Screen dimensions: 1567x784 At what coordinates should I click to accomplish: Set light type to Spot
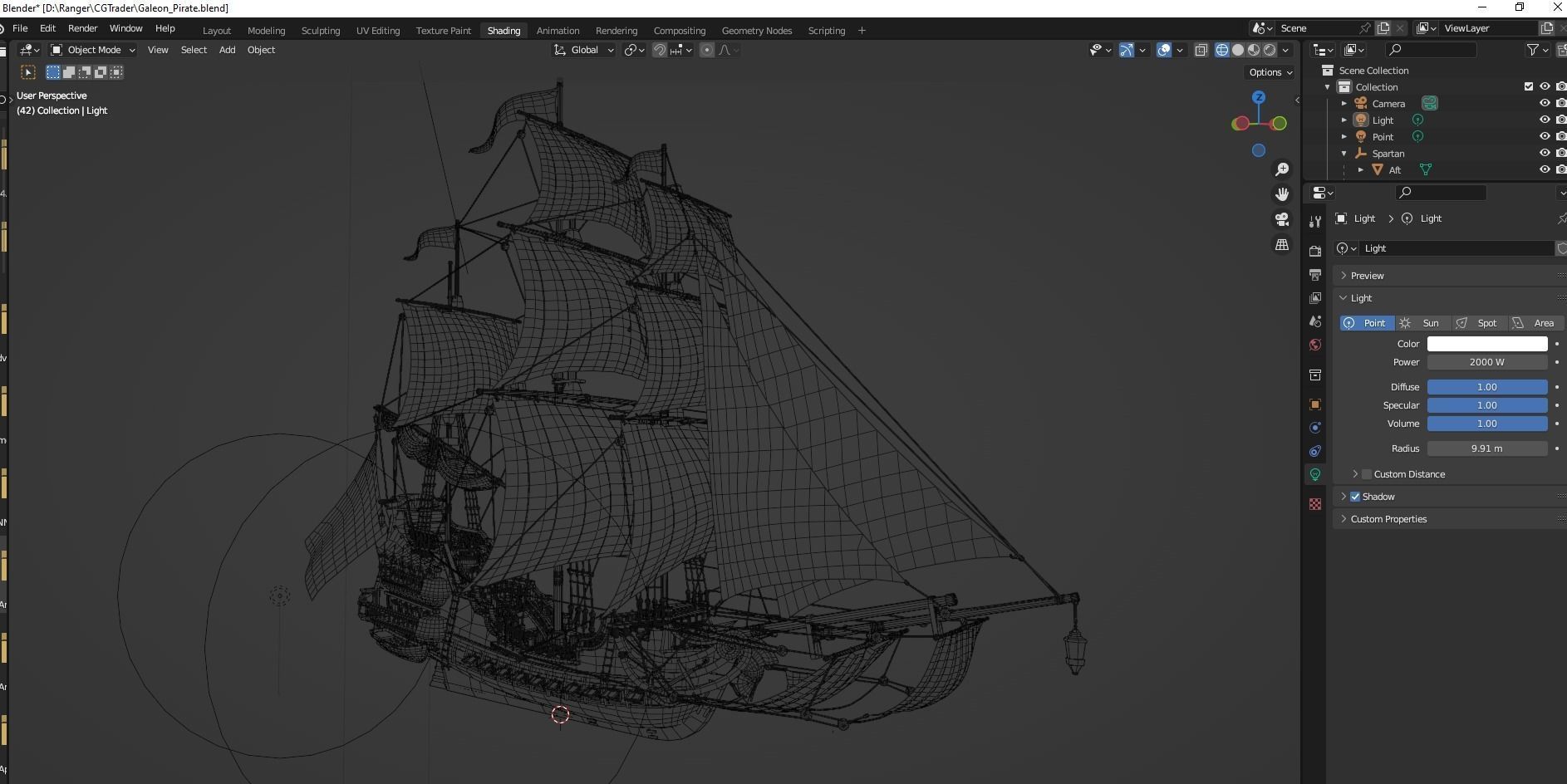tap(1478, 323)
